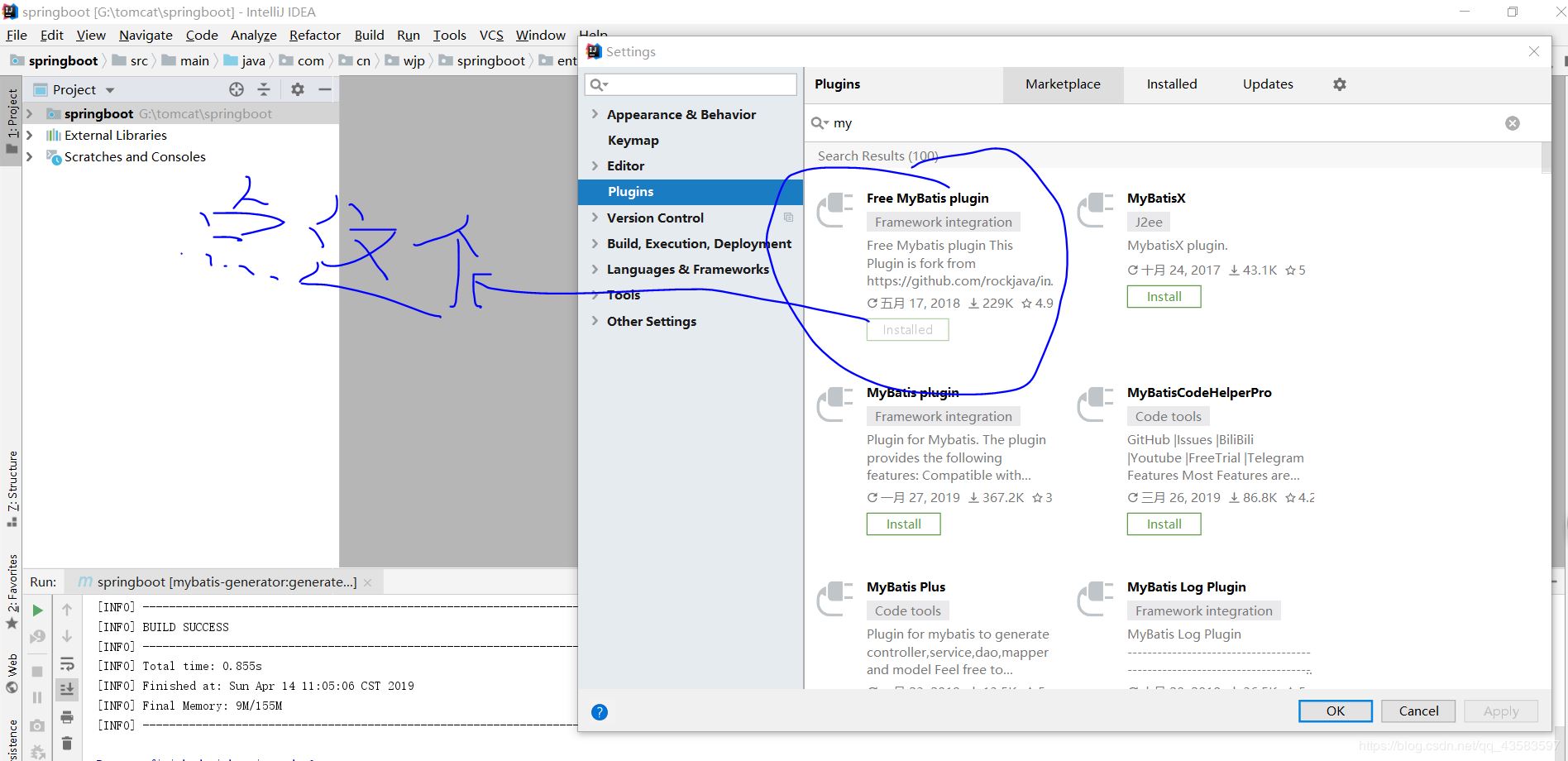Open the Project panel gear settings

pyautogui.click(x=298, y=89)
